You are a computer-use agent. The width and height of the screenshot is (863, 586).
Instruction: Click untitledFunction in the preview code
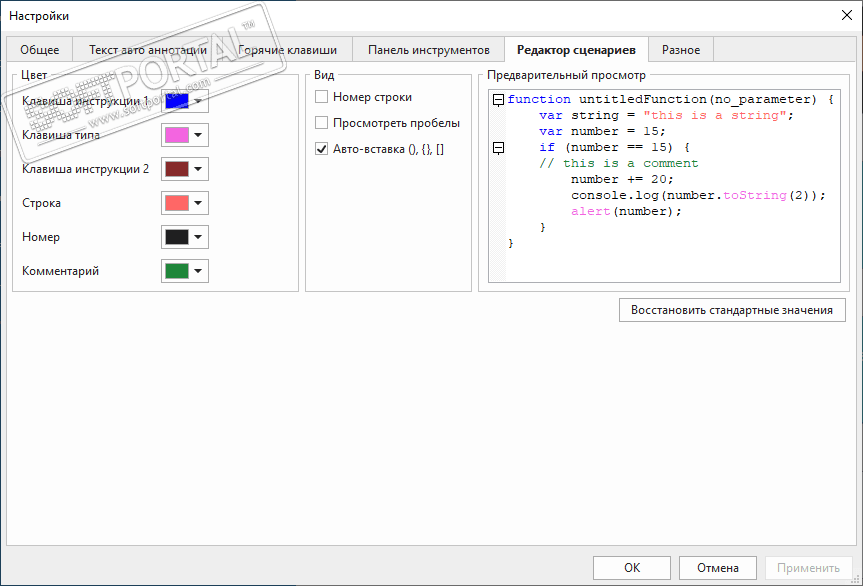tap(643, 100)
